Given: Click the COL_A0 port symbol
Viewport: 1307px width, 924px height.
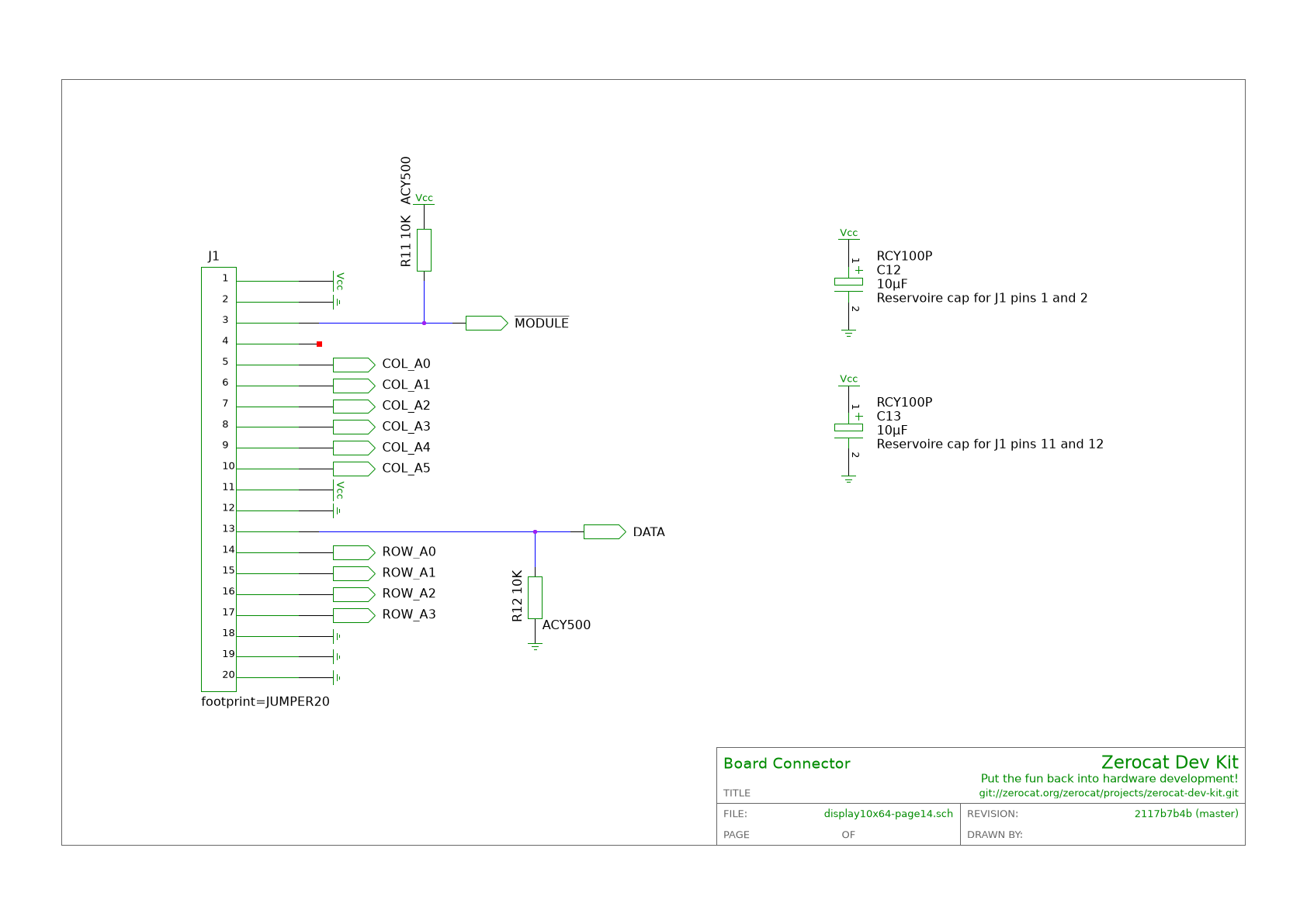Looking at the screenshot, I should (354, 365).
